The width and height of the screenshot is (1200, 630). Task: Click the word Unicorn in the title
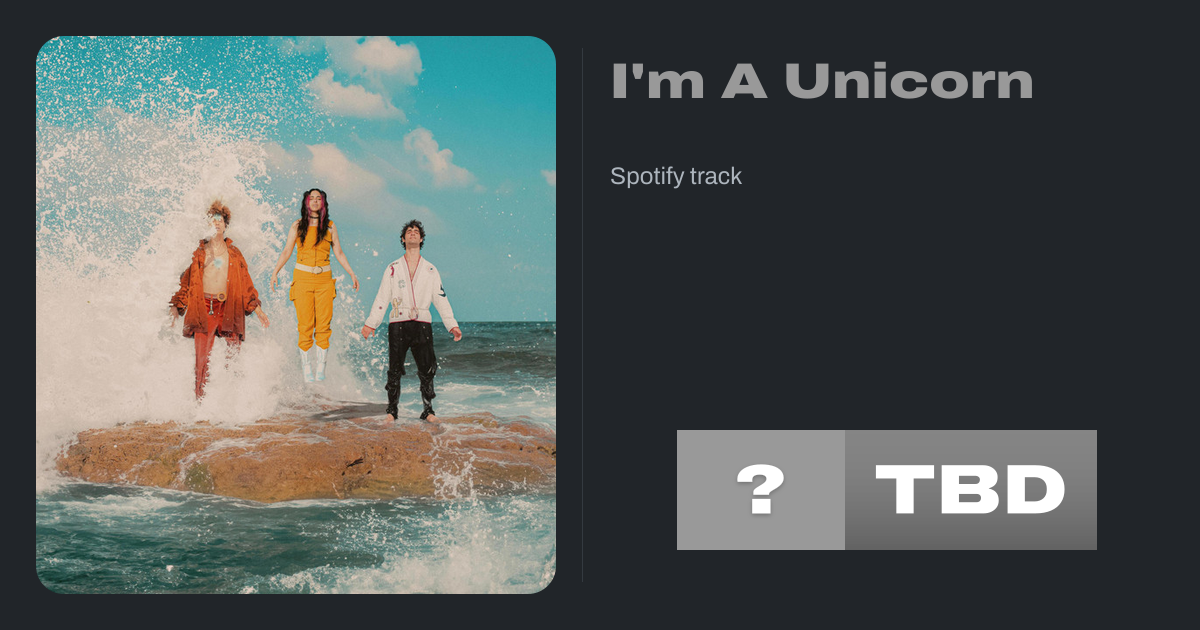[x=909, y=81]
